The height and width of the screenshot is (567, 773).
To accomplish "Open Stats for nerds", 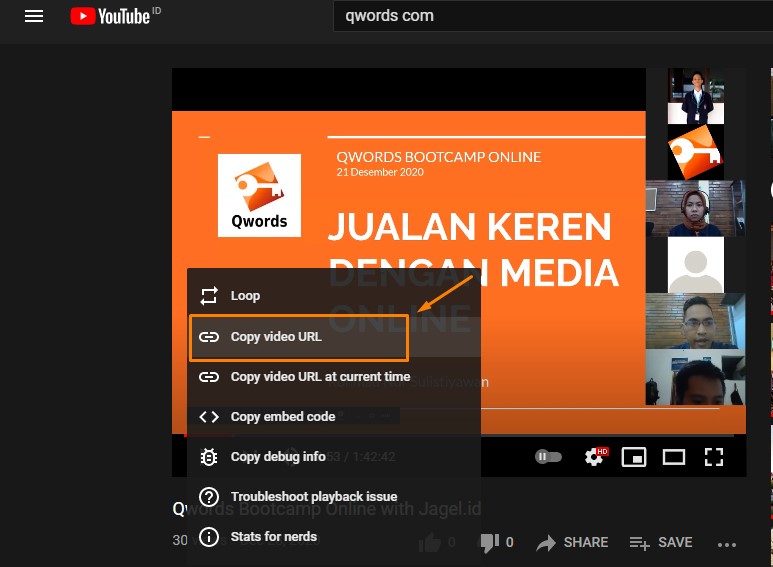I will pyautogui.click(x=334, y=536).
